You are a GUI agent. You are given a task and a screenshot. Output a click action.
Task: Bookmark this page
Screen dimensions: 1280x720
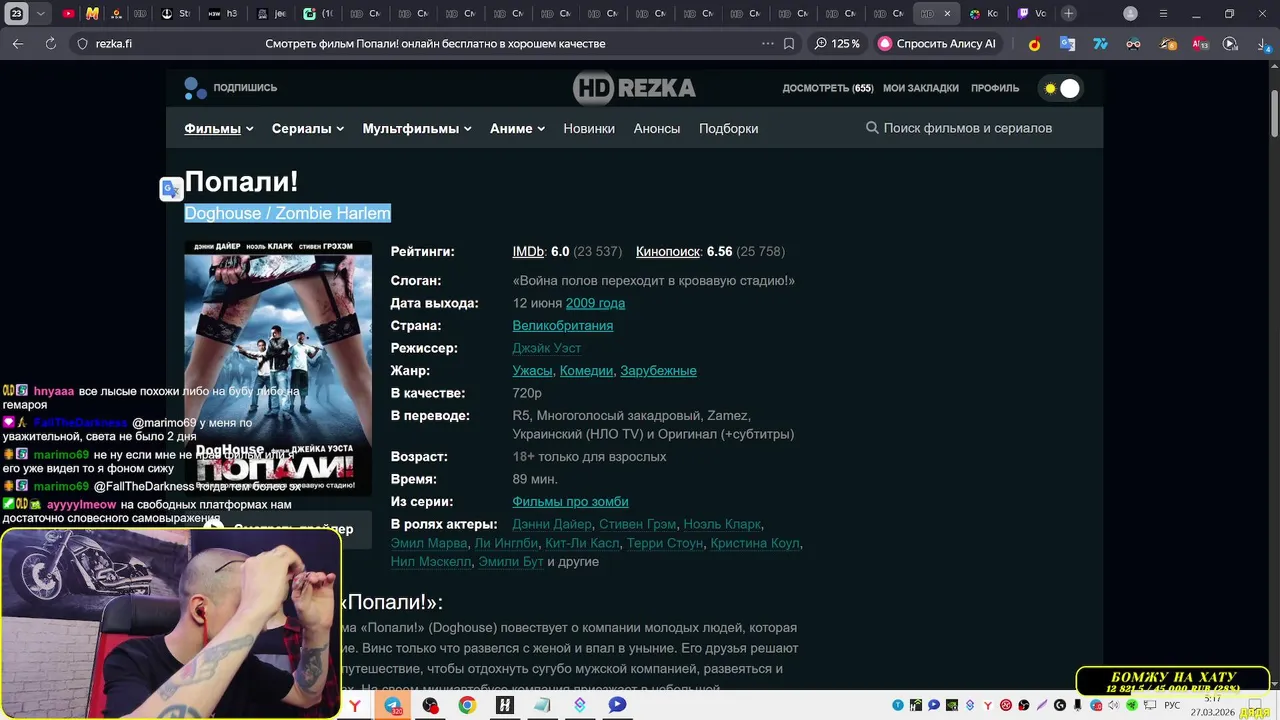(x=789, y=44)
